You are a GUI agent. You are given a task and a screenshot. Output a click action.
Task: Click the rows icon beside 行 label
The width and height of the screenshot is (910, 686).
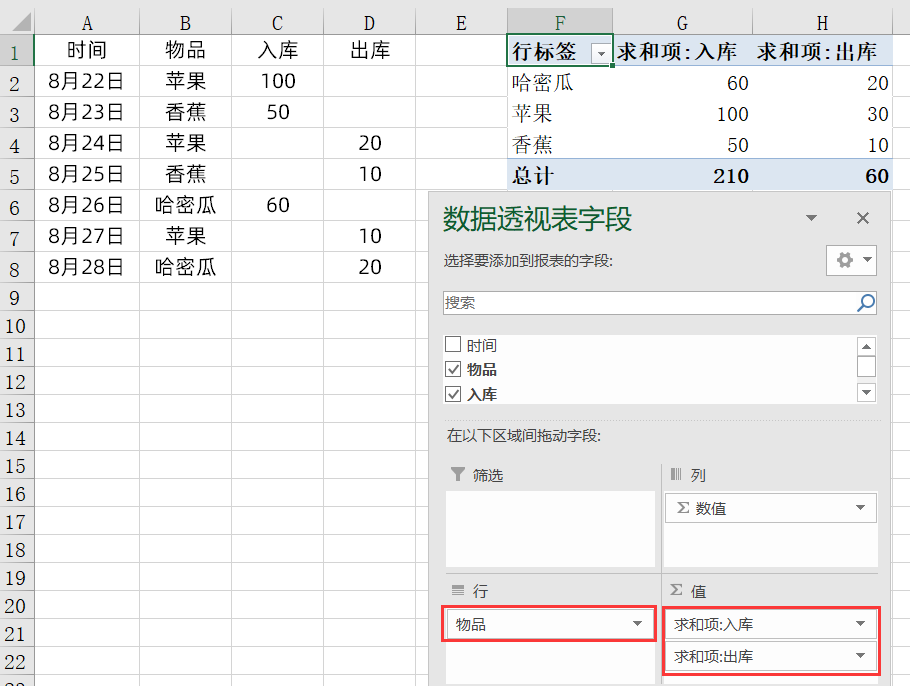pyautogui.click(x=459, y=590)
